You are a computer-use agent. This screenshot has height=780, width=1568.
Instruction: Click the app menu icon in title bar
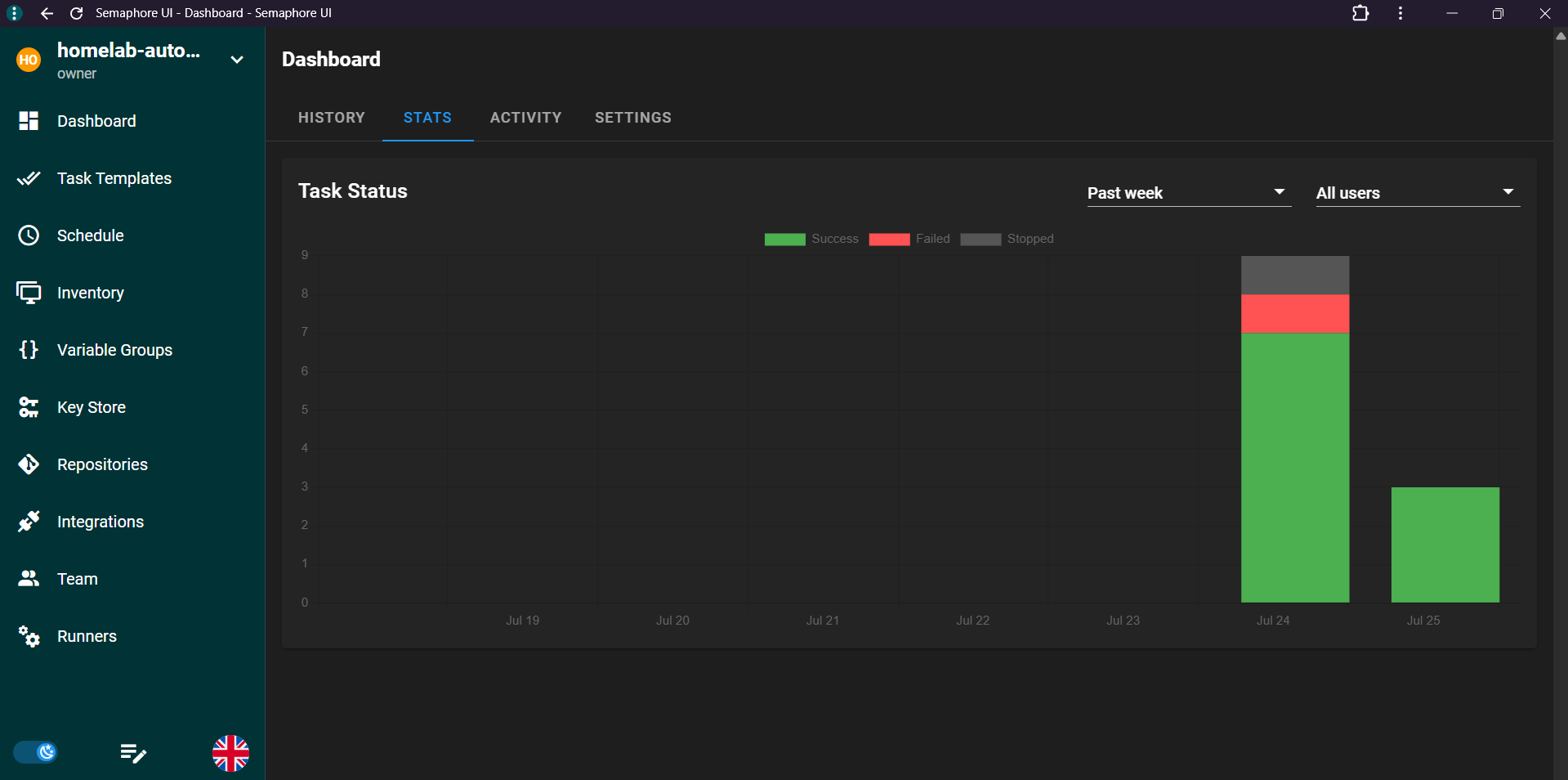15,13
